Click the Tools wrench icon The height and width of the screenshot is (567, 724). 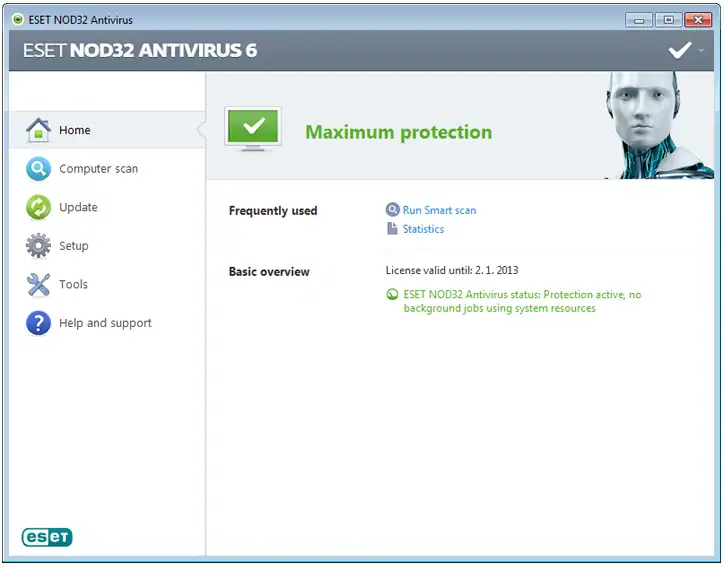[x=38, y=285]
